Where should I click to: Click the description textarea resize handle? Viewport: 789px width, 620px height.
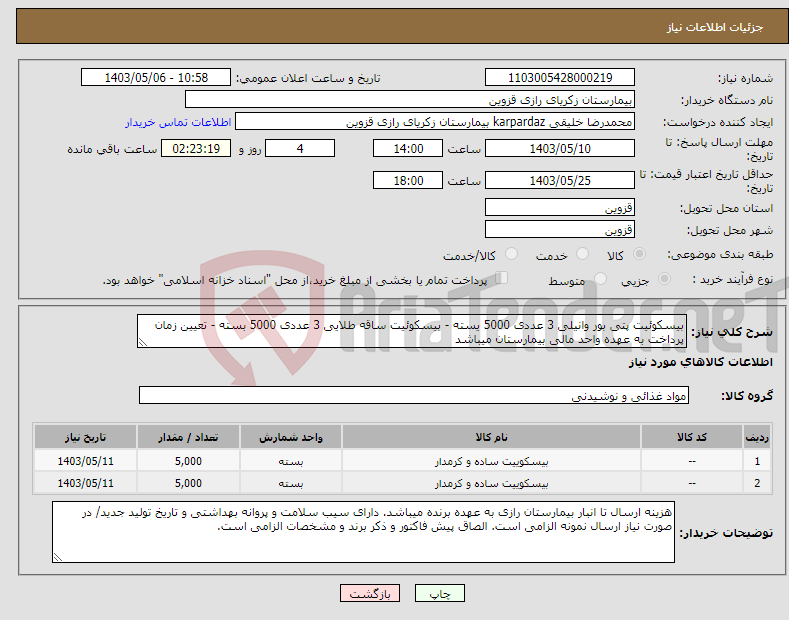[x=143, y=343]
